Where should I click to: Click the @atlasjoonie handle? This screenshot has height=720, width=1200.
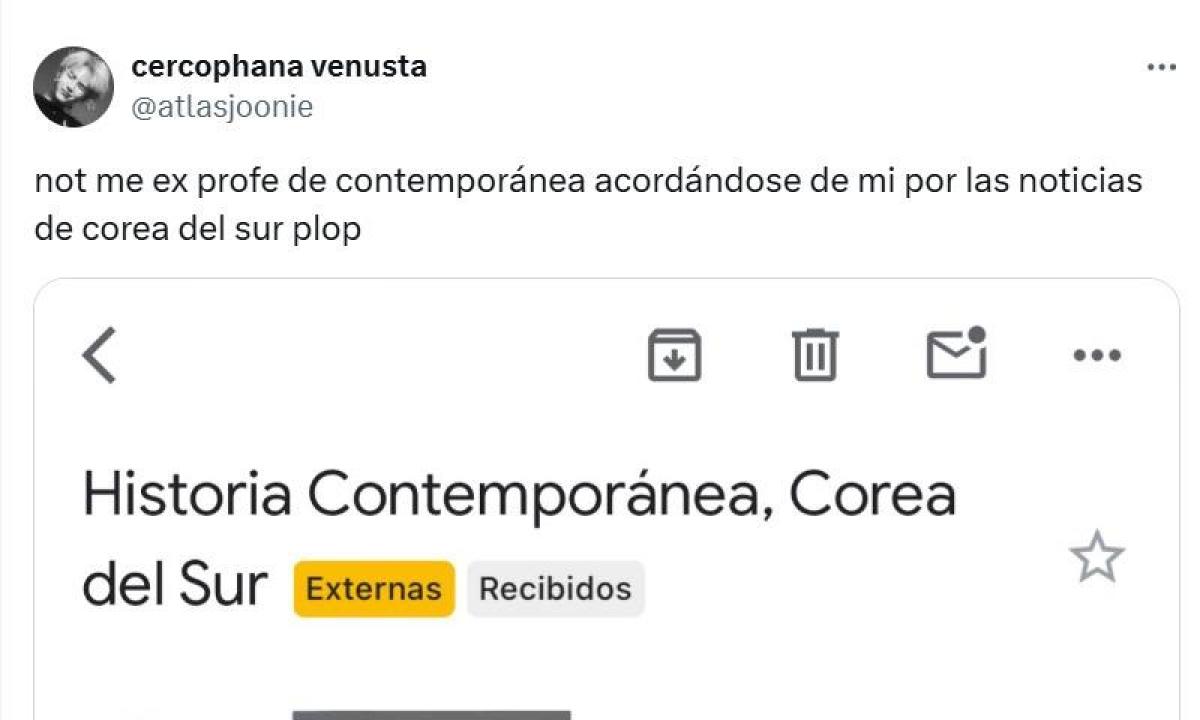(222, 106)
